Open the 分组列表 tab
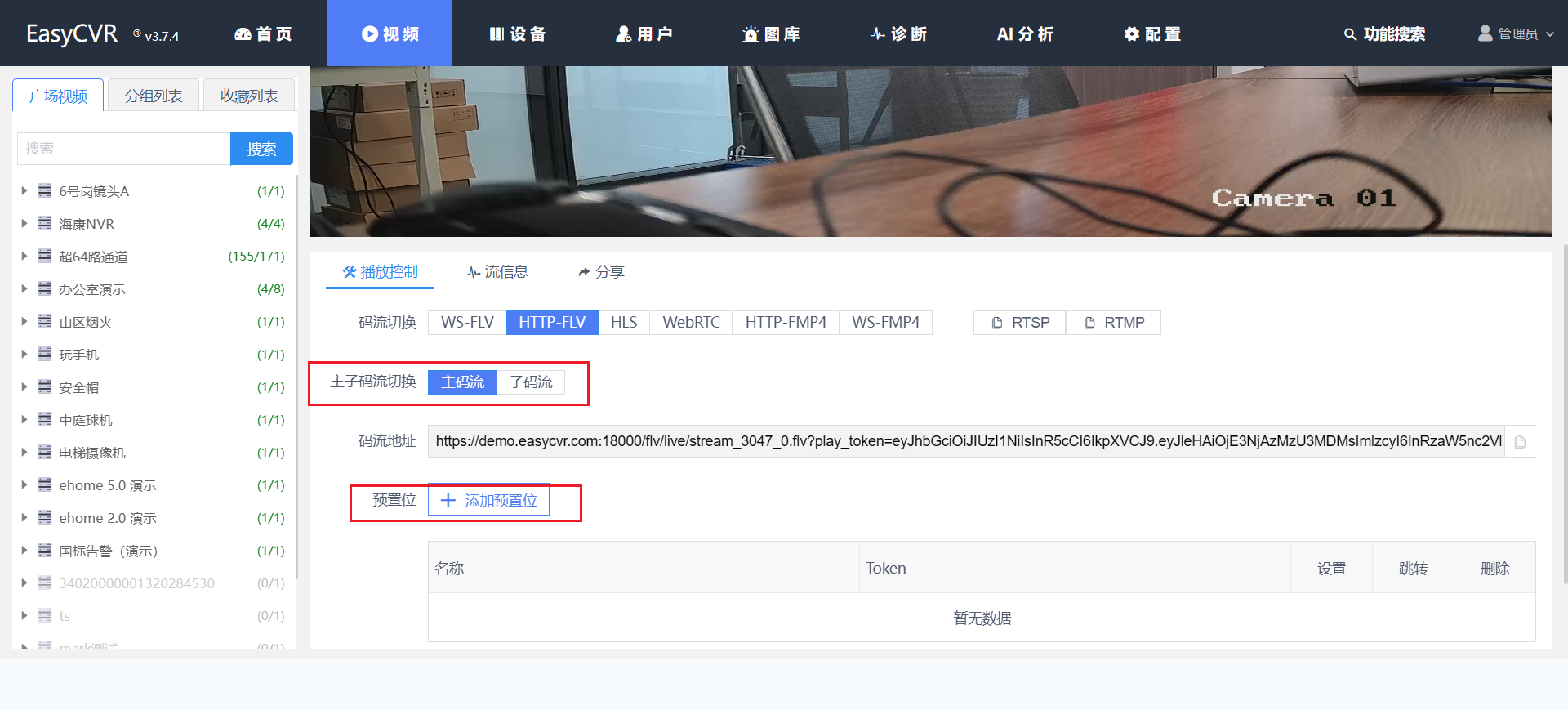The image size is (1568, 710). pos(154,96)
